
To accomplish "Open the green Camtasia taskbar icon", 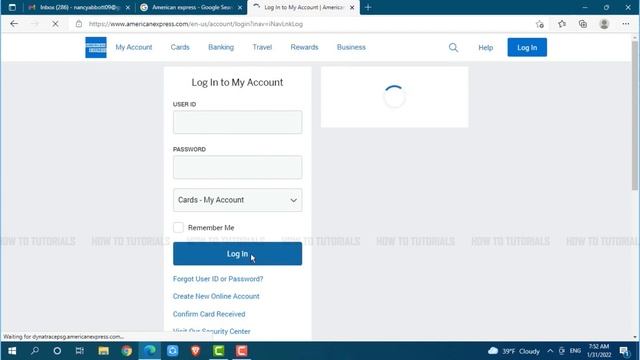I will (x=218, y=351).
